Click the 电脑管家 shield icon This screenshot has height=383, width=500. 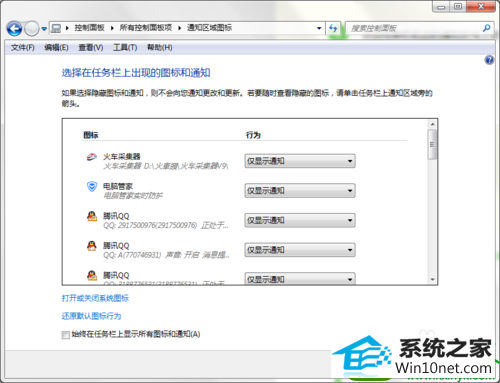(x=92, y=186)
